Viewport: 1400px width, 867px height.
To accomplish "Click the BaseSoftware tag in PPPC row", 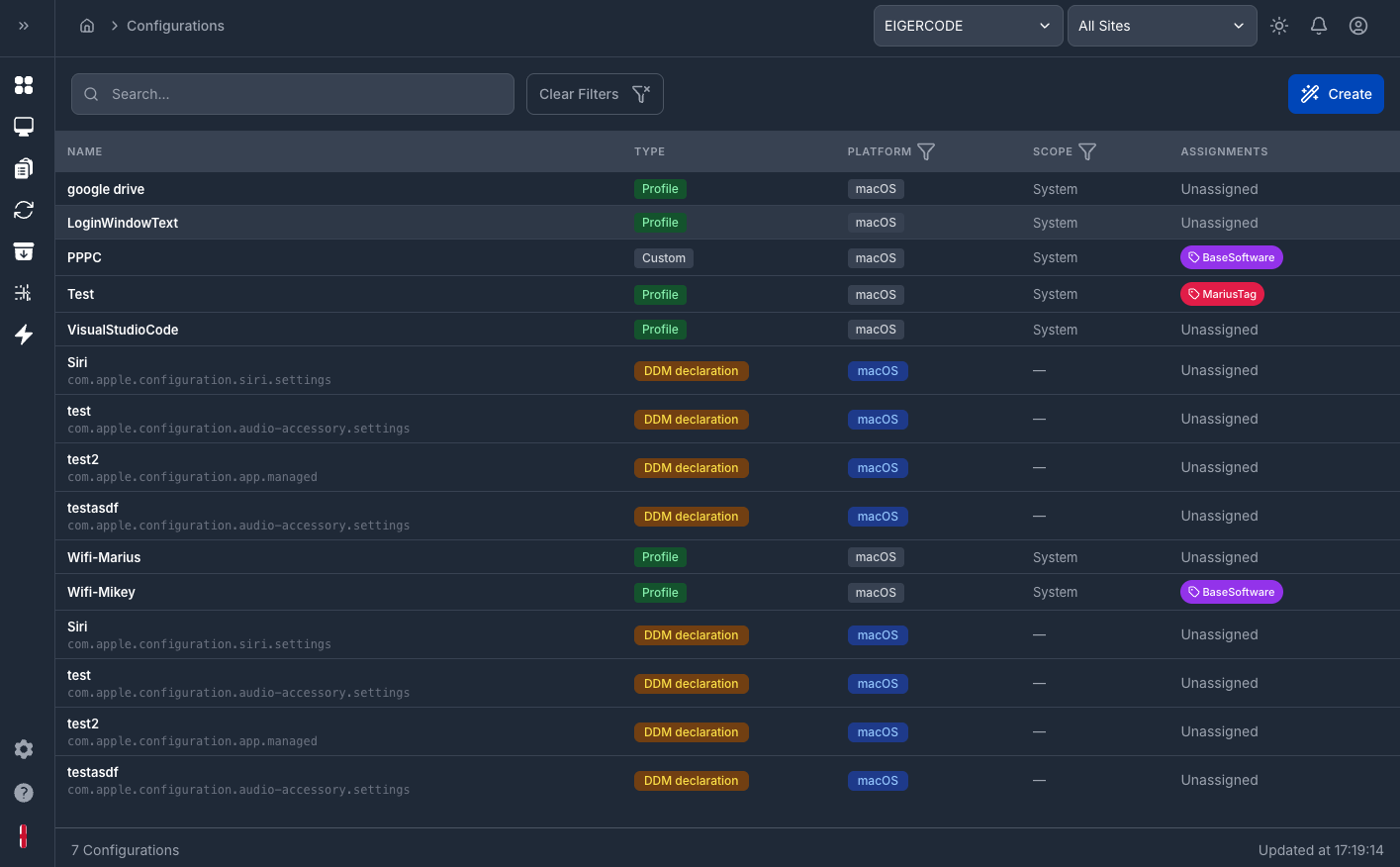I will click(1231, 257).
